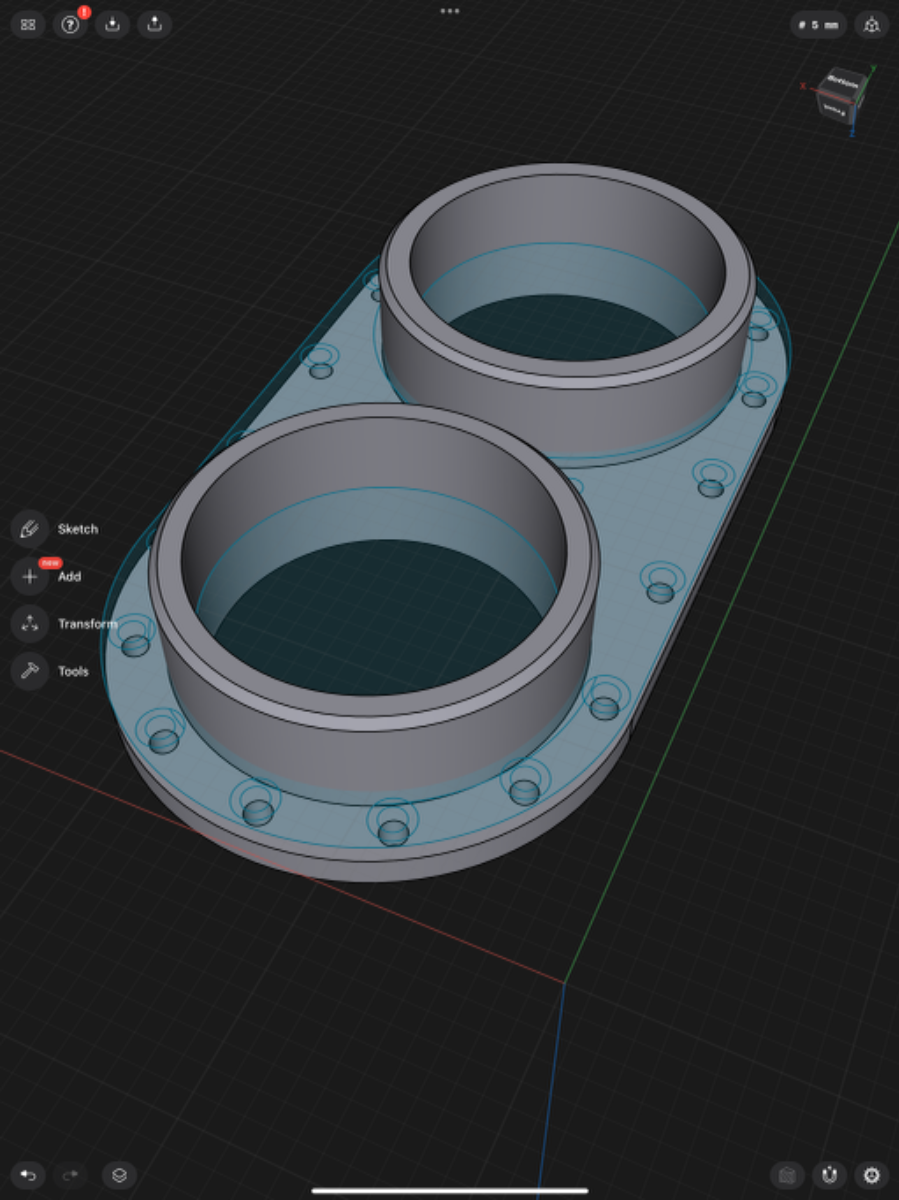Open the settings gear

pos(872,1175)
